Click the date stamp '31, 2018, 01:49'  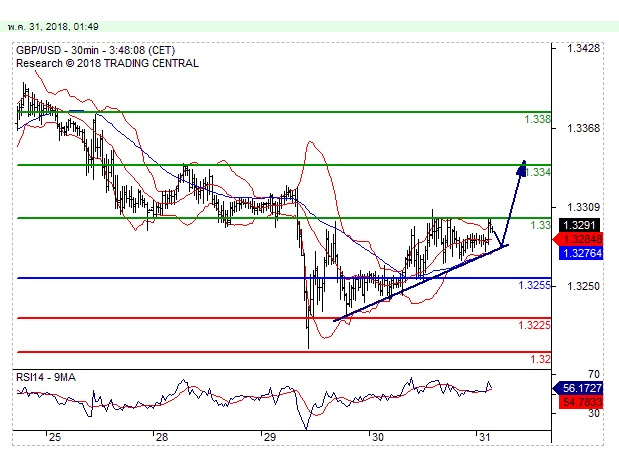(64, 27)
